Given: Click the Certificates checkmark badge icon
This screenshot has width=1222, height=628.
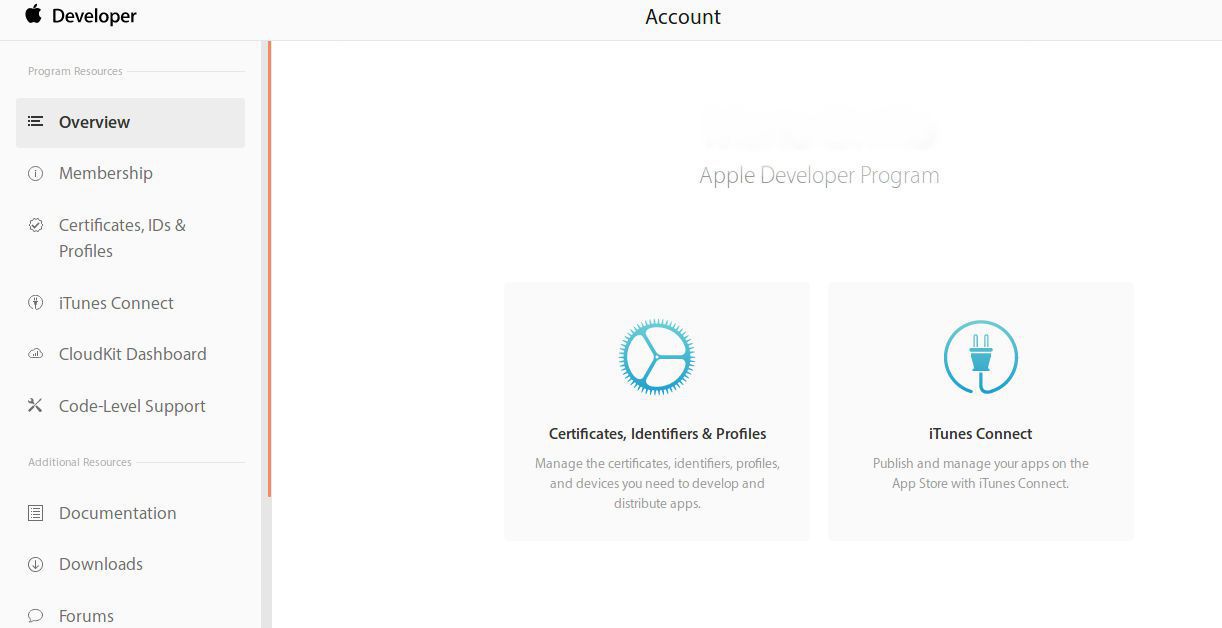Looking at the screenshot, I should 35,225.
